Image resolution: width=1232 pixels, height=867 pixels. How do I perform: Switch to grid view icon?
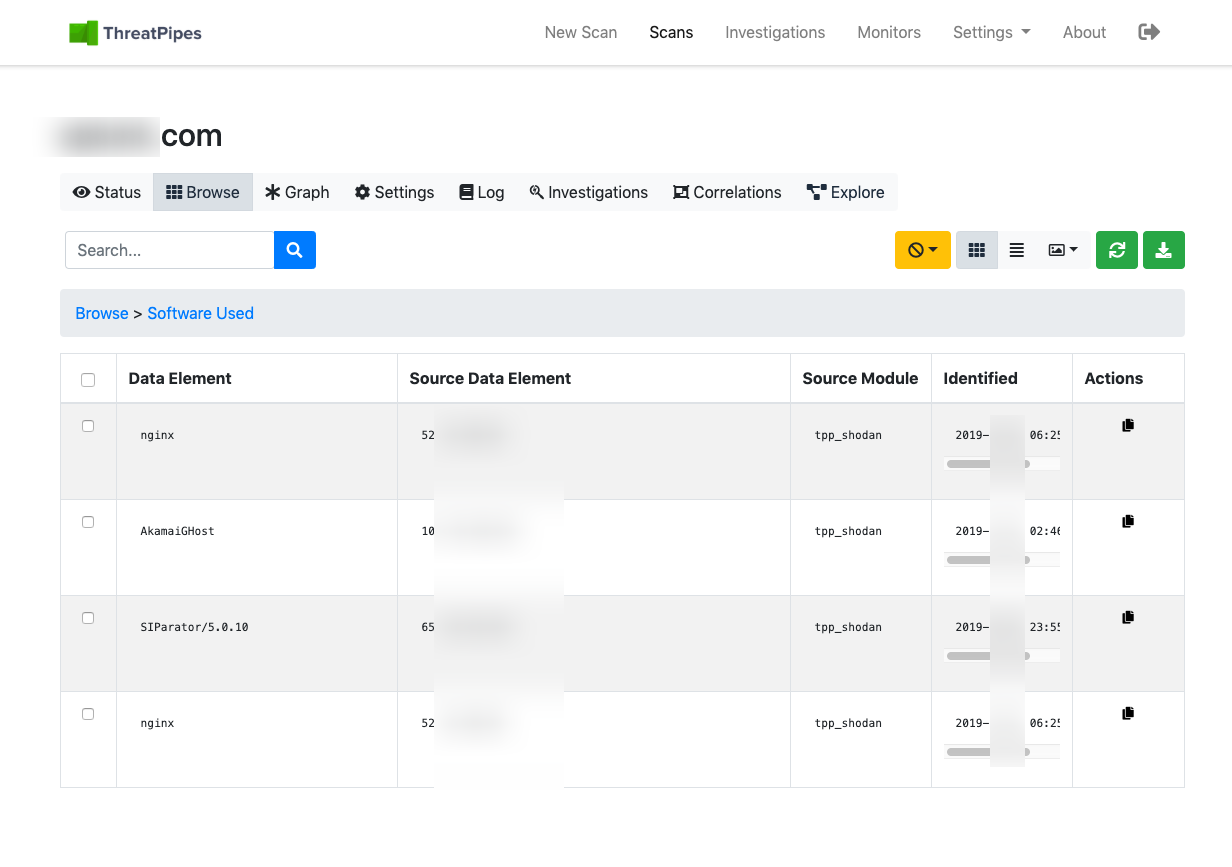click(x=977, y=250)
